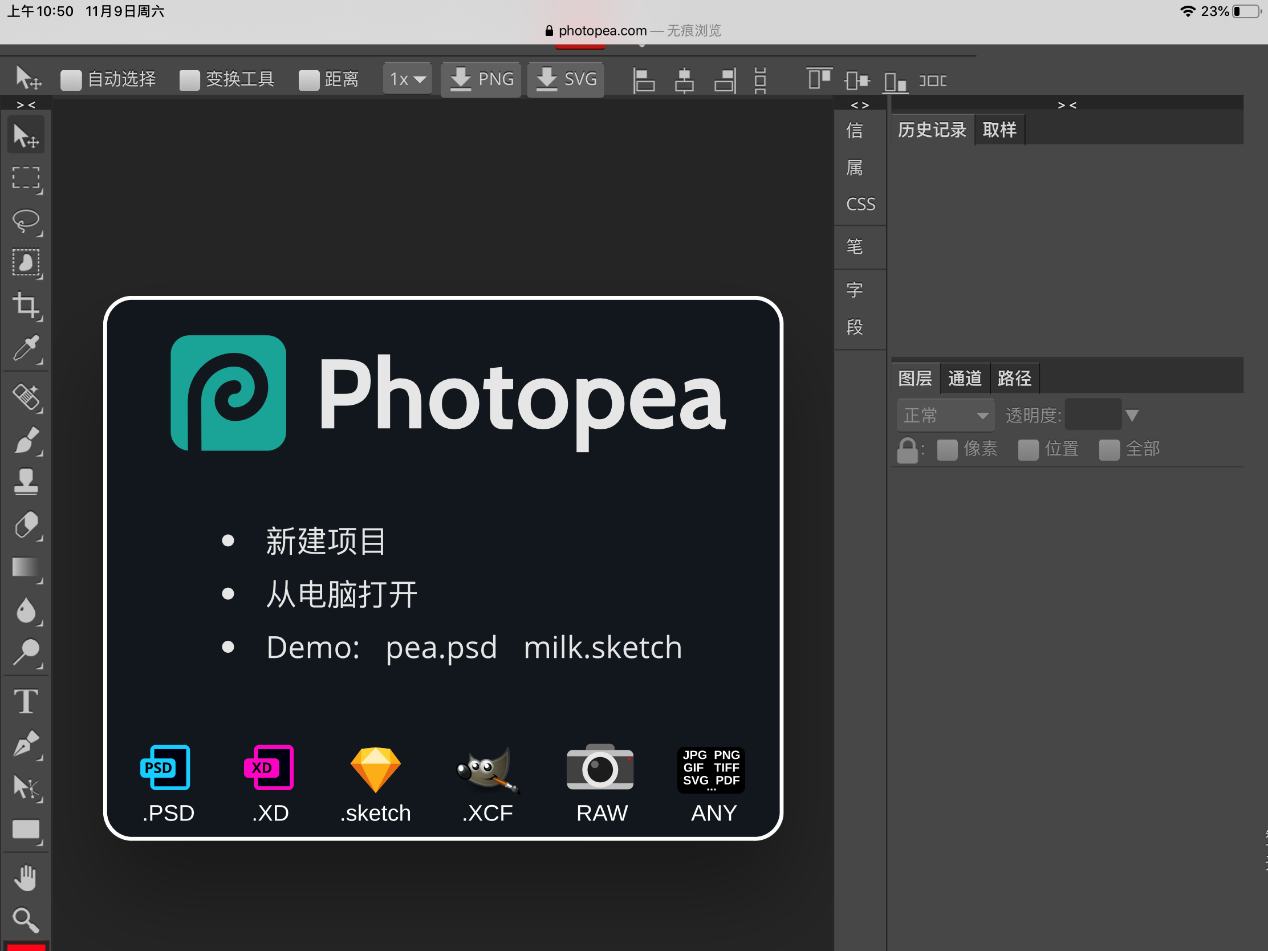This screenshot has height=951, width=1268.
Task: Select the Rectangle Select marquee tool
Action: point(26,178)
